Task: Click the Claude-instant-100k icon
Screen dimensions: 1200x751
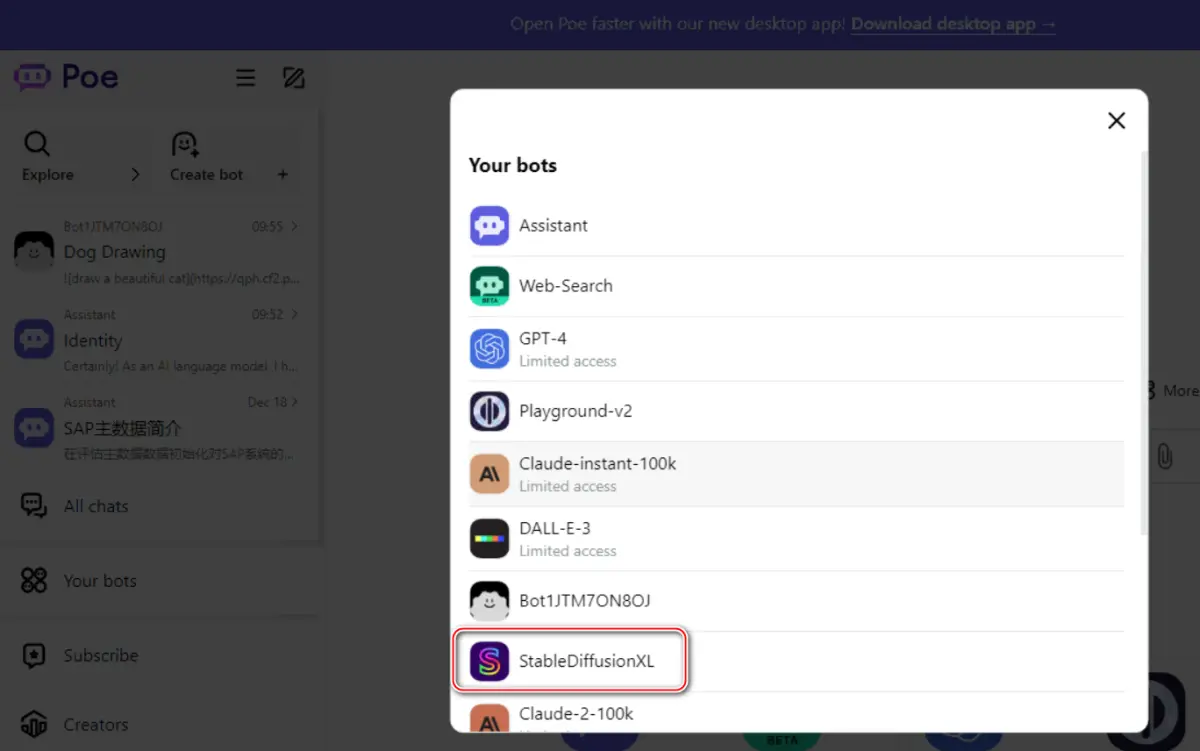Action: pos(490,474)
